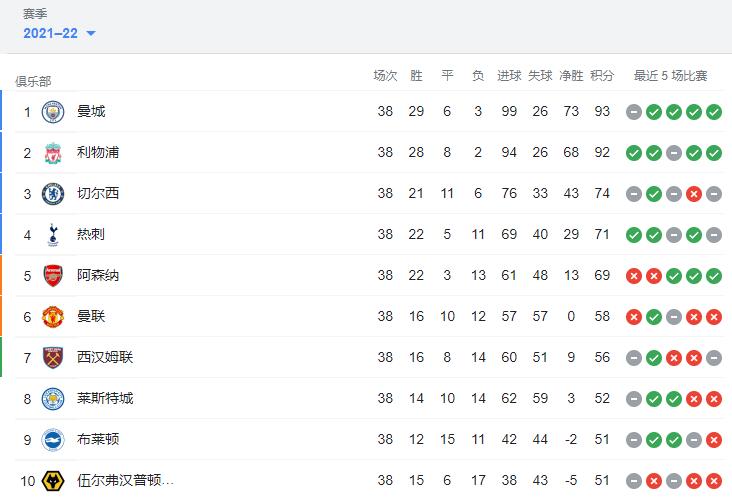Click the Manchester United crest
732x497 pixels.
pyautogui.click(x=53, y=317)
